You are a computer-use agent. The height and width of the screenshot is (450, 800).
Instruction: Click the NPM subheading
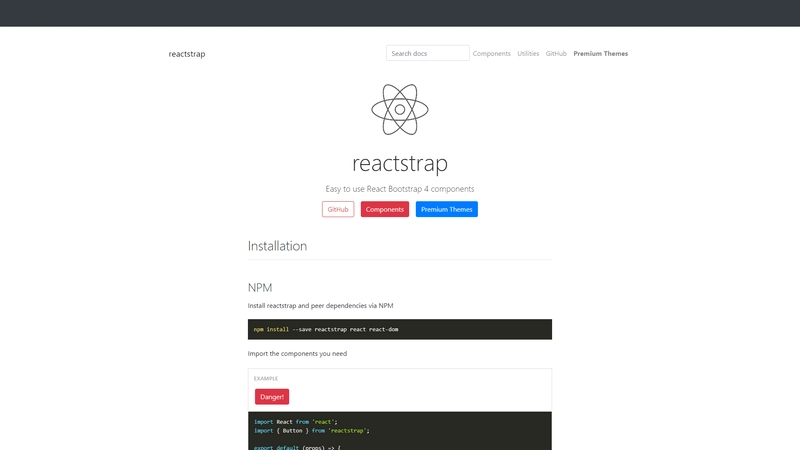pos(260,288)
